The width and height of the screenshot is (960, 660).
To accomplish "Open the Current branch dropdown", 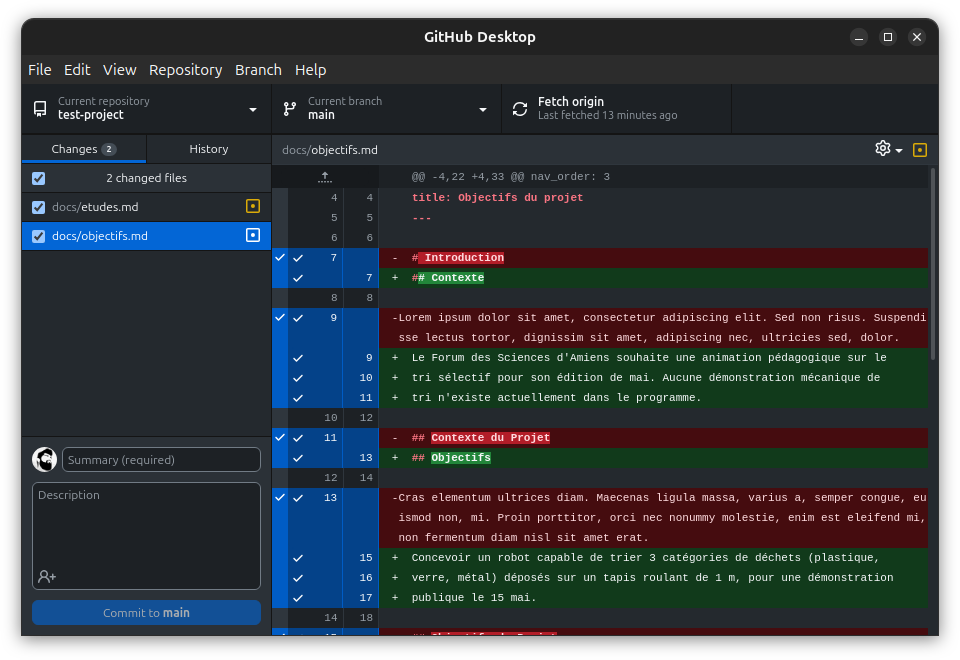I will (386, 109).
